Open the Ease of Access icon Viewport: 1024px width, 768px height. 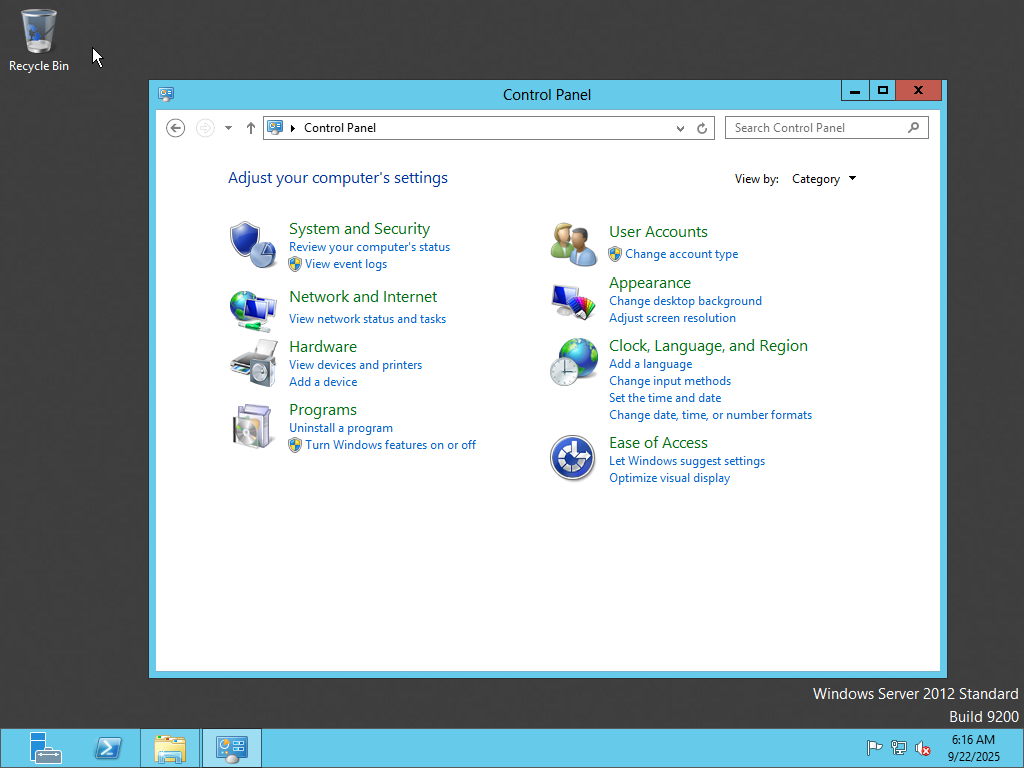[x=573, y=459]
